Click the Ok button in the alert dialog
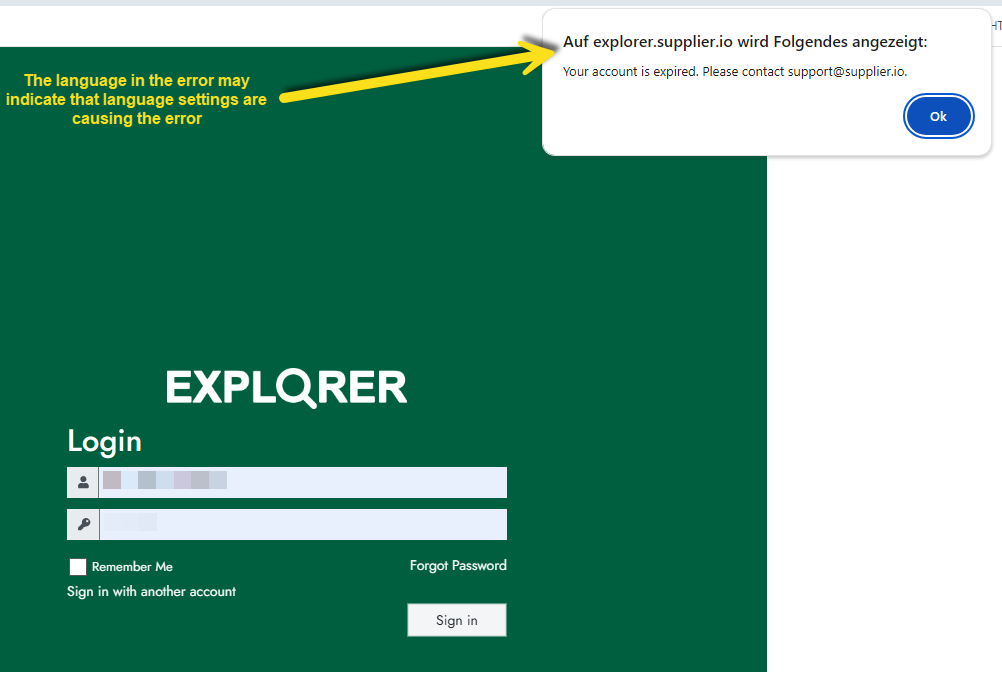Screen dimensions: 1002x673 (938, 116)
